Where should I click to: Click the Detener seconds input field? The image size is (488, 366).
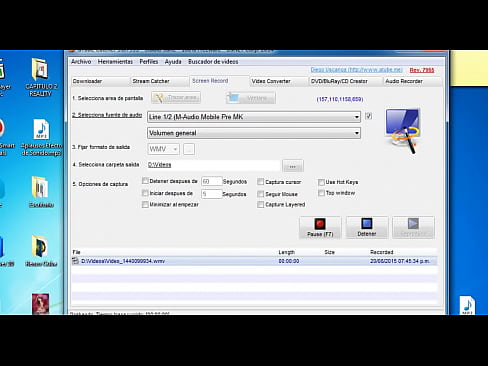211,181
